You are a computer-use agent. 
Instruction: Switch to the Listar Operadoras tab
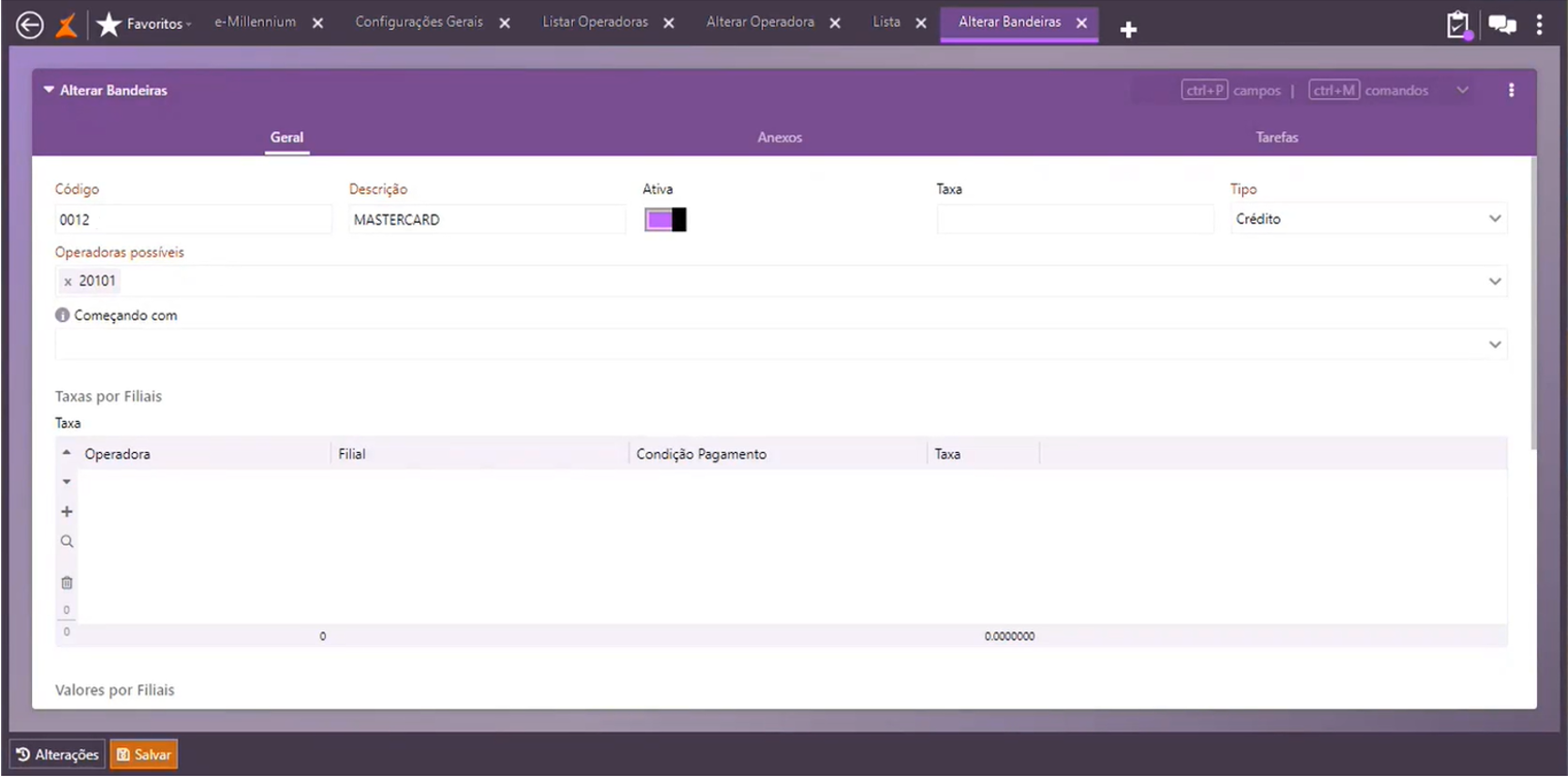[x=595, y=22]
